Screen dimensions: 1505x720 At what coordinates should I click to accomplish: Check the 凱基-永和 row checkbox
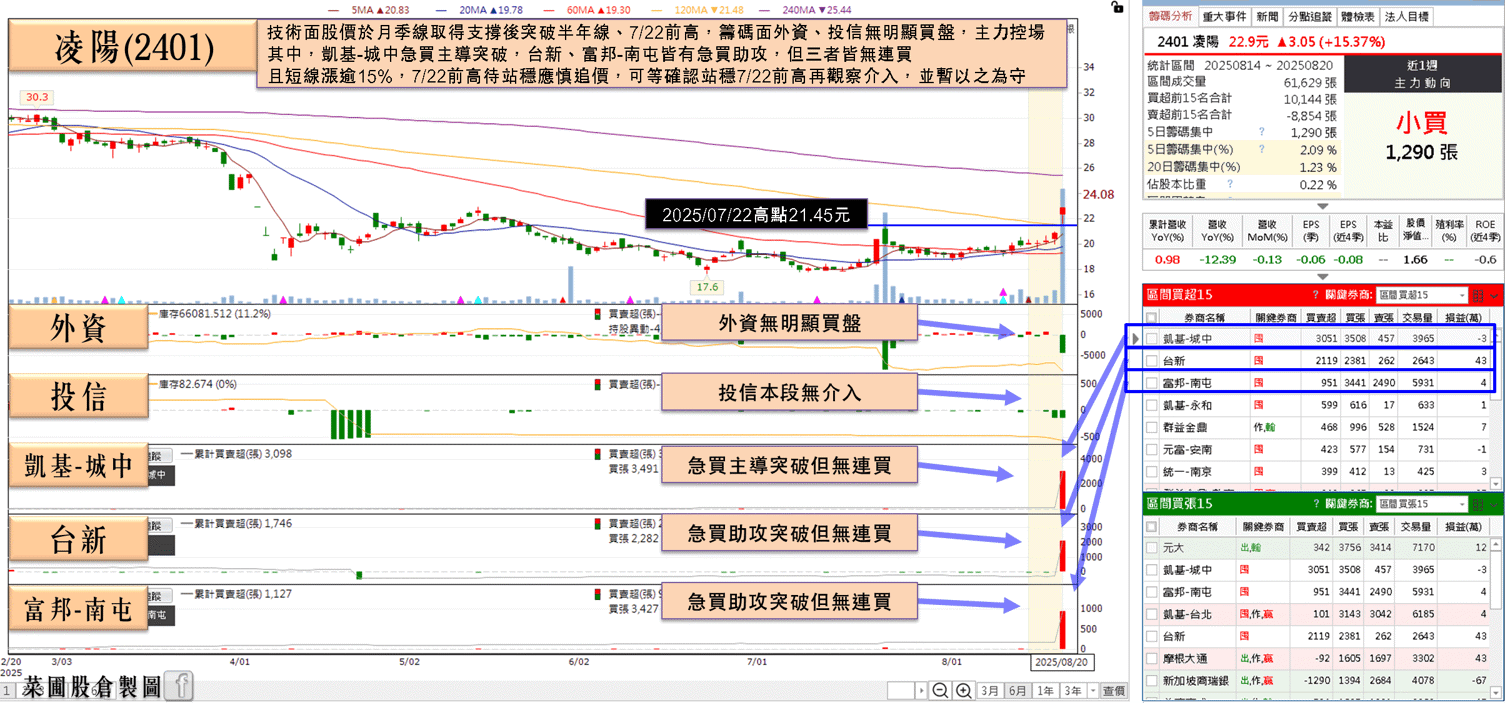pos(1151,405)
